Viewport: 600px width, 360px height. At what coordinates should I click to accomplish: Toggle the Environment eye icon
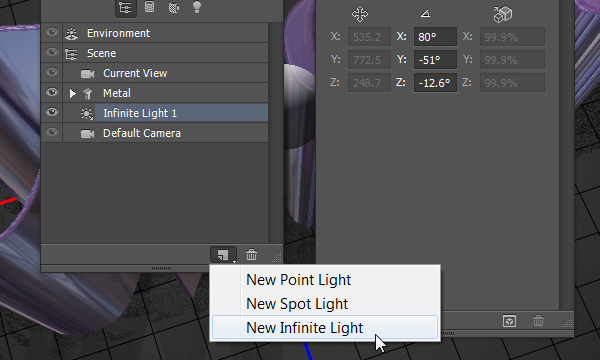(x=52, y=33)
